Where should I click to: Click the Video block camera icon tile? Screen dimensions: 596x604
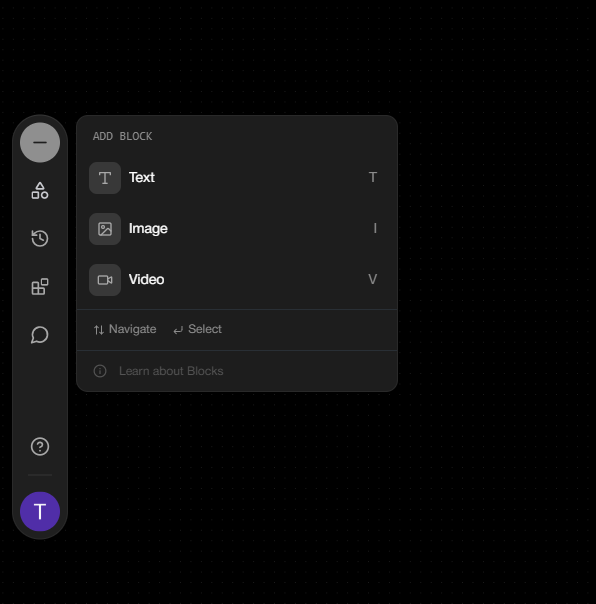[105, 280]
